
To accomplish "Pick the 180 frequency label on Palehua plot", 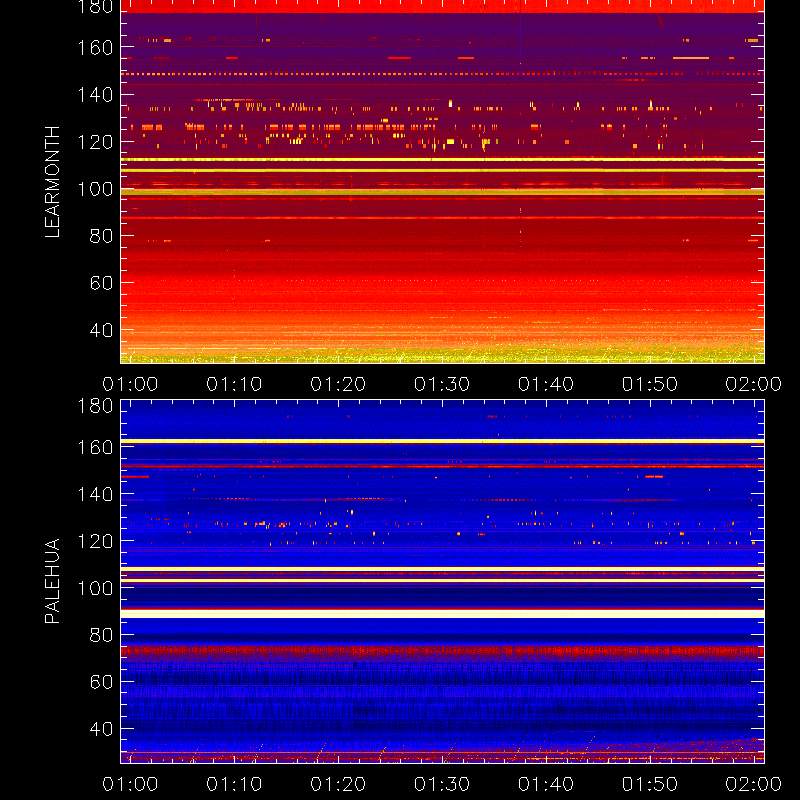I will pyautogui.click(x=95, y=406).
